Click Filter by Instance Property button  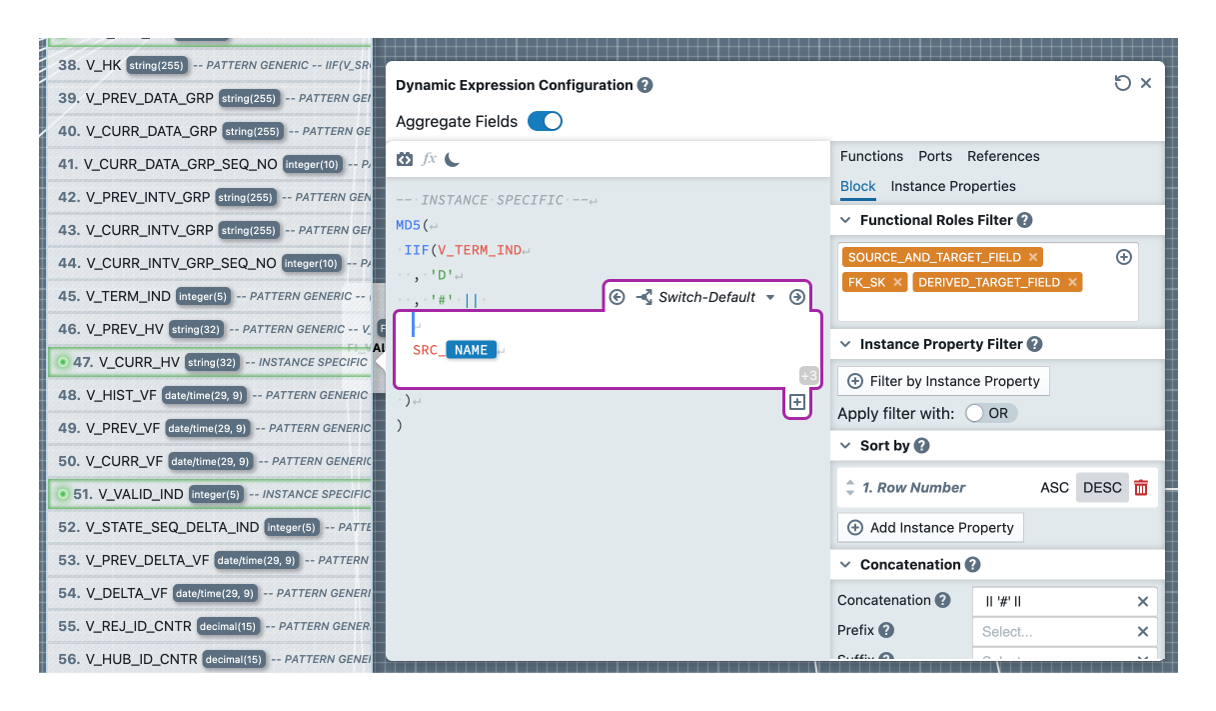click(943, 381)
